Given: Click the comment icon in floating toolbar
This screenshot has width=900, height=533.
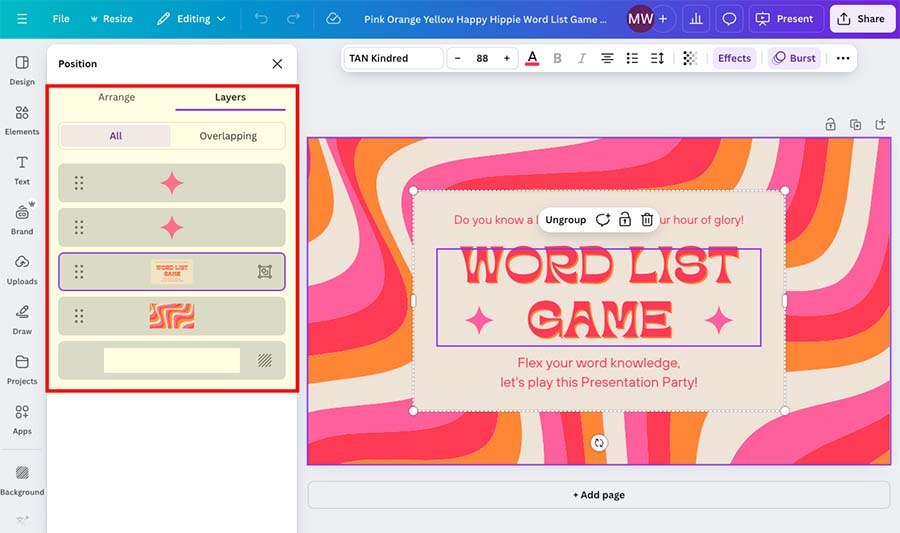Looking at the screenshot, I should [x=603, y=220].
